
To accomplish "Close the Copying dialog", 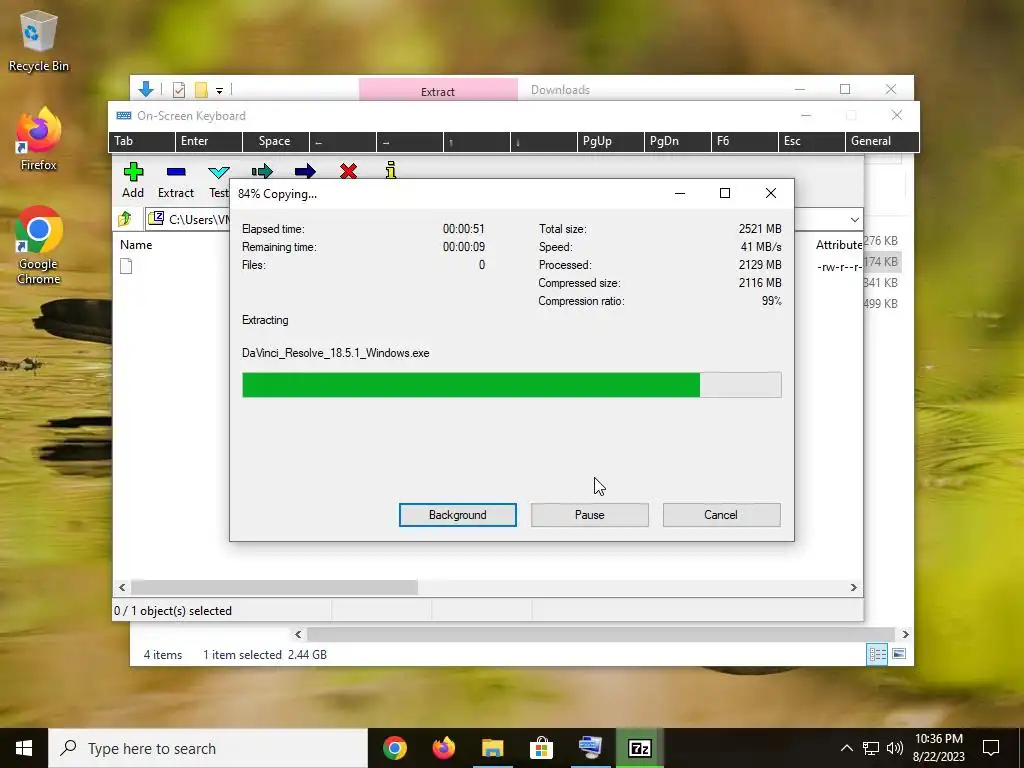I will 771,193.
